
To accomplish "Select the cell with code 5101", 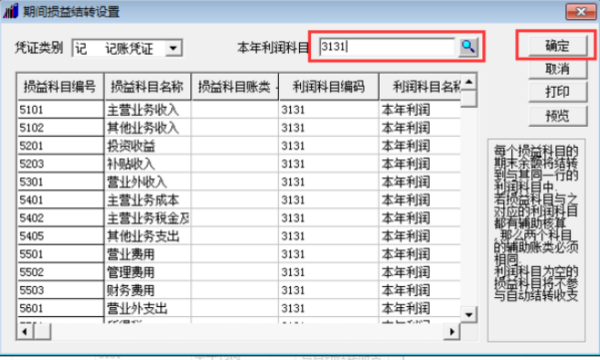I will click(x=60, y=110).
